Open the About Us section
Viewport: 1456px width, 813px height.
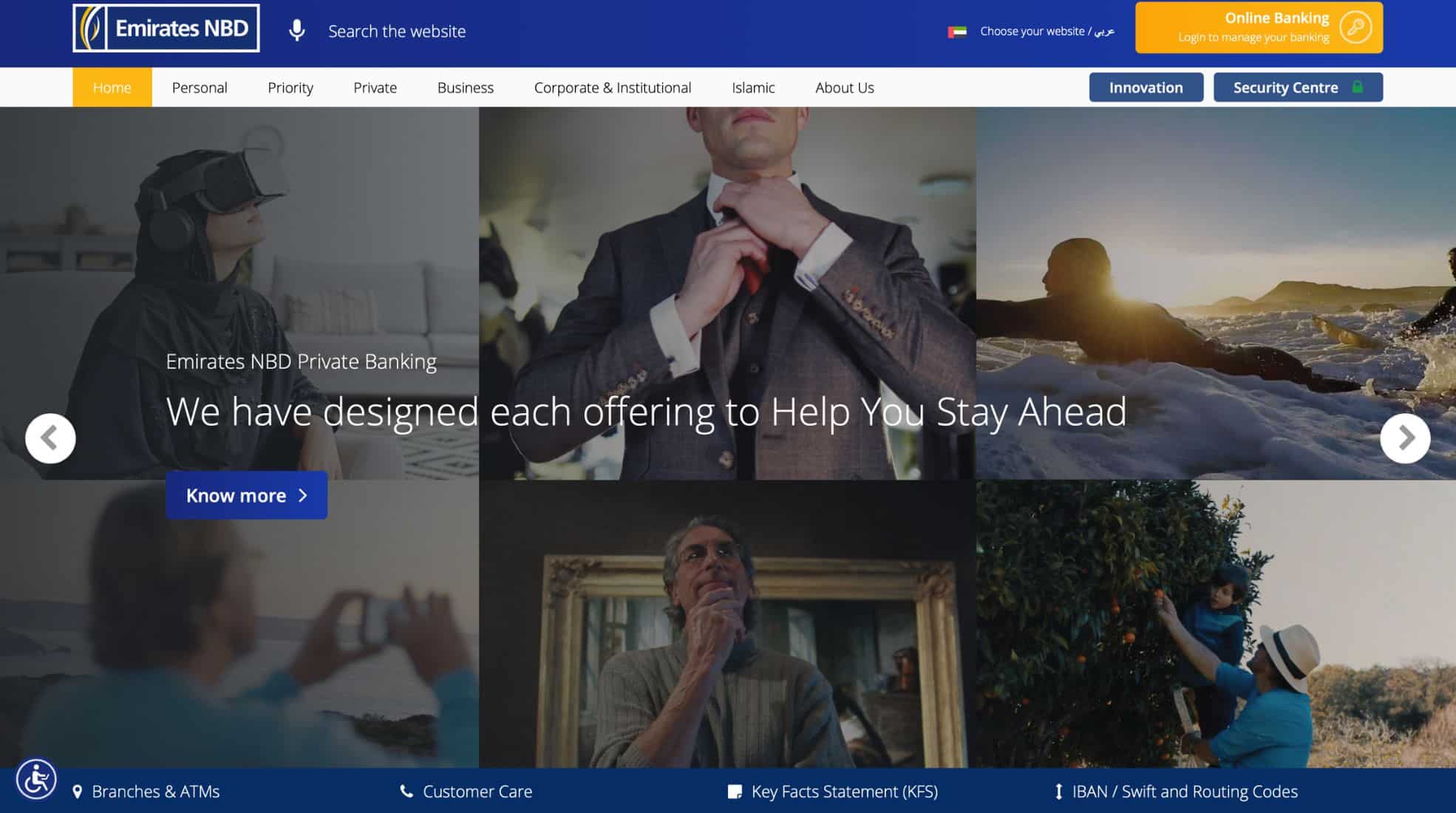coord(845,87)
